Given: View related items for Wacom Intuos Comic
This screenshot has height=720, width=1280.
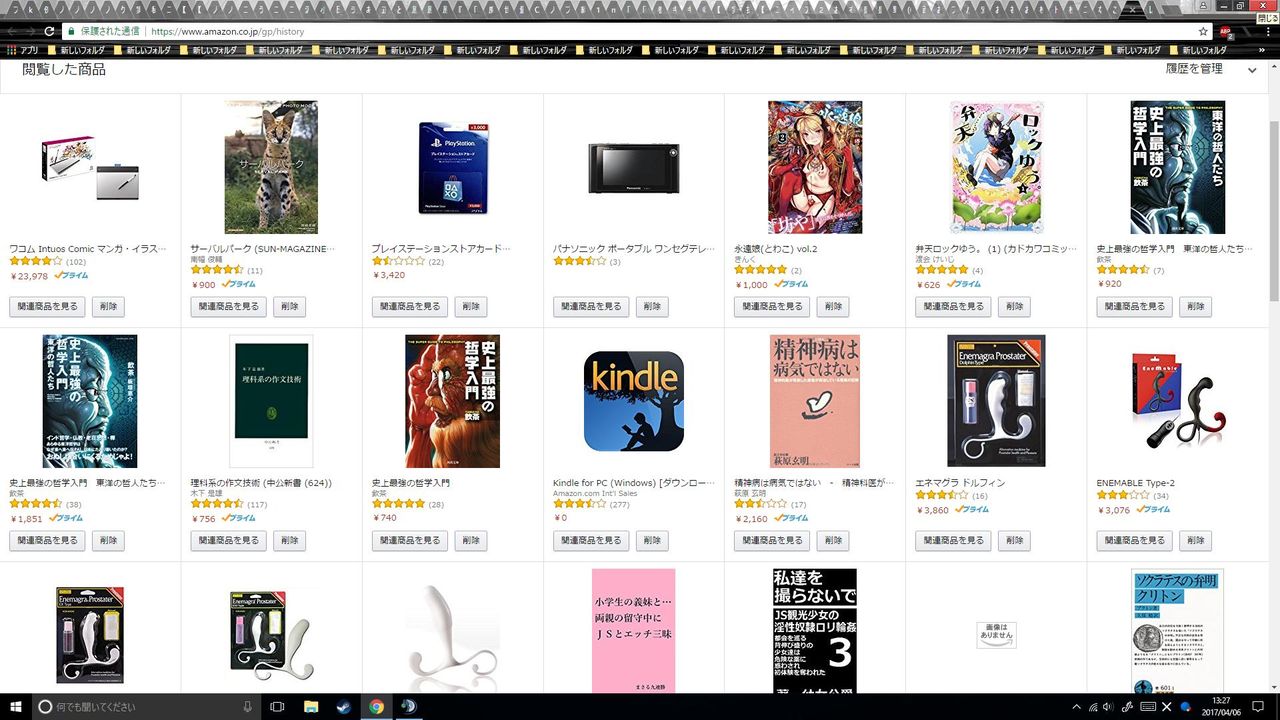Looking at the screenshot, I should (x=47, y=307).
